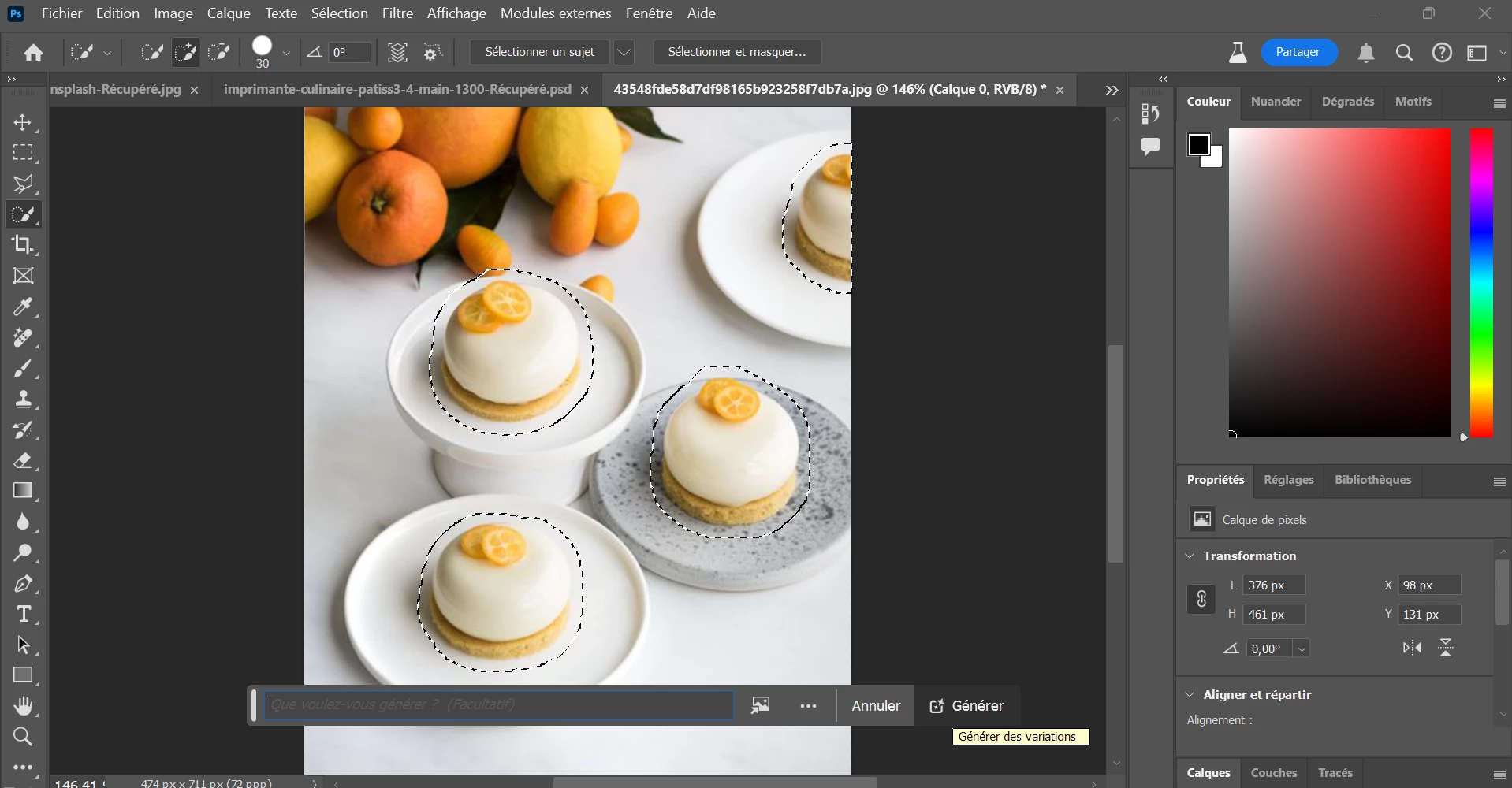This screenshot has width=1512, height=788.
Task: Flip vertically in the Transformation section
Action: click(x=1446, y=649)
